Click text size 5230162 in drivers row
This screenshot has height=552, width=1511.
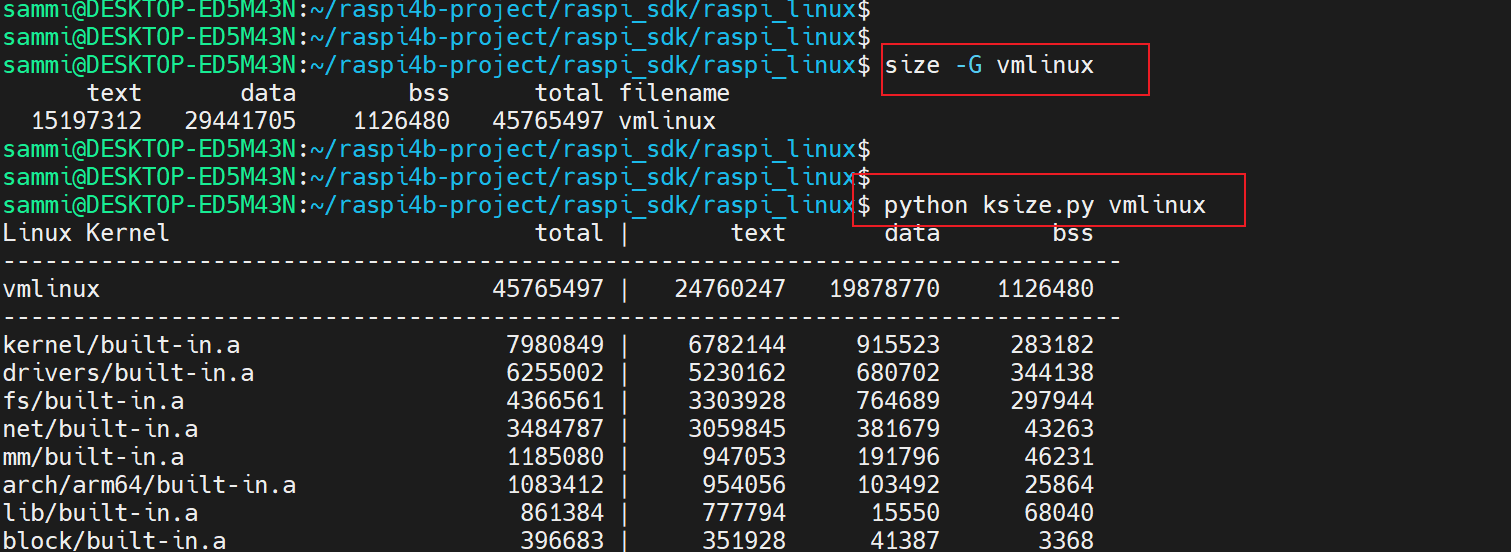(737, 374)
